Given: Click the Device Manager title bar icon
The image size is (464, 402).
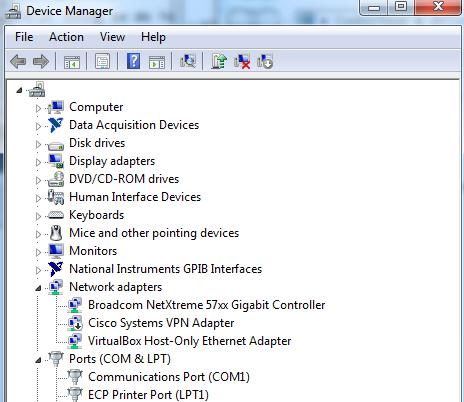Looking at the screenshot, I should tap(13, 12).
